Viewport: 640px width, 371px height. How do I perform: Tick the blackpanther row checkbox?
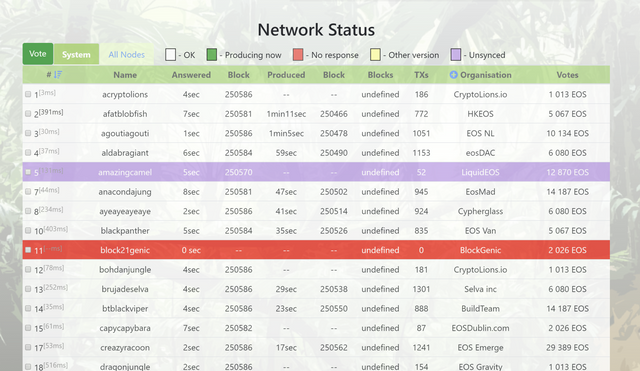click(x=28, y=231)
